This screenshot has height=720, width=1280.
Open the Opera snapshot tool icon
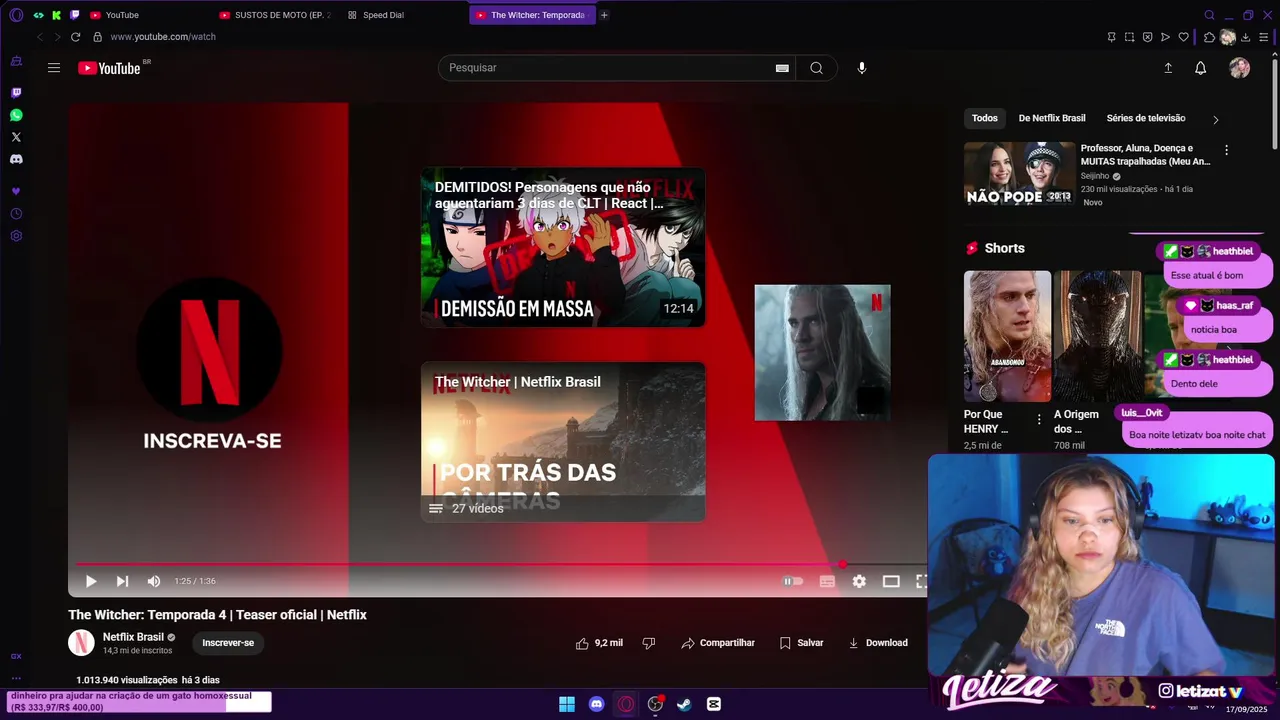1129,37
